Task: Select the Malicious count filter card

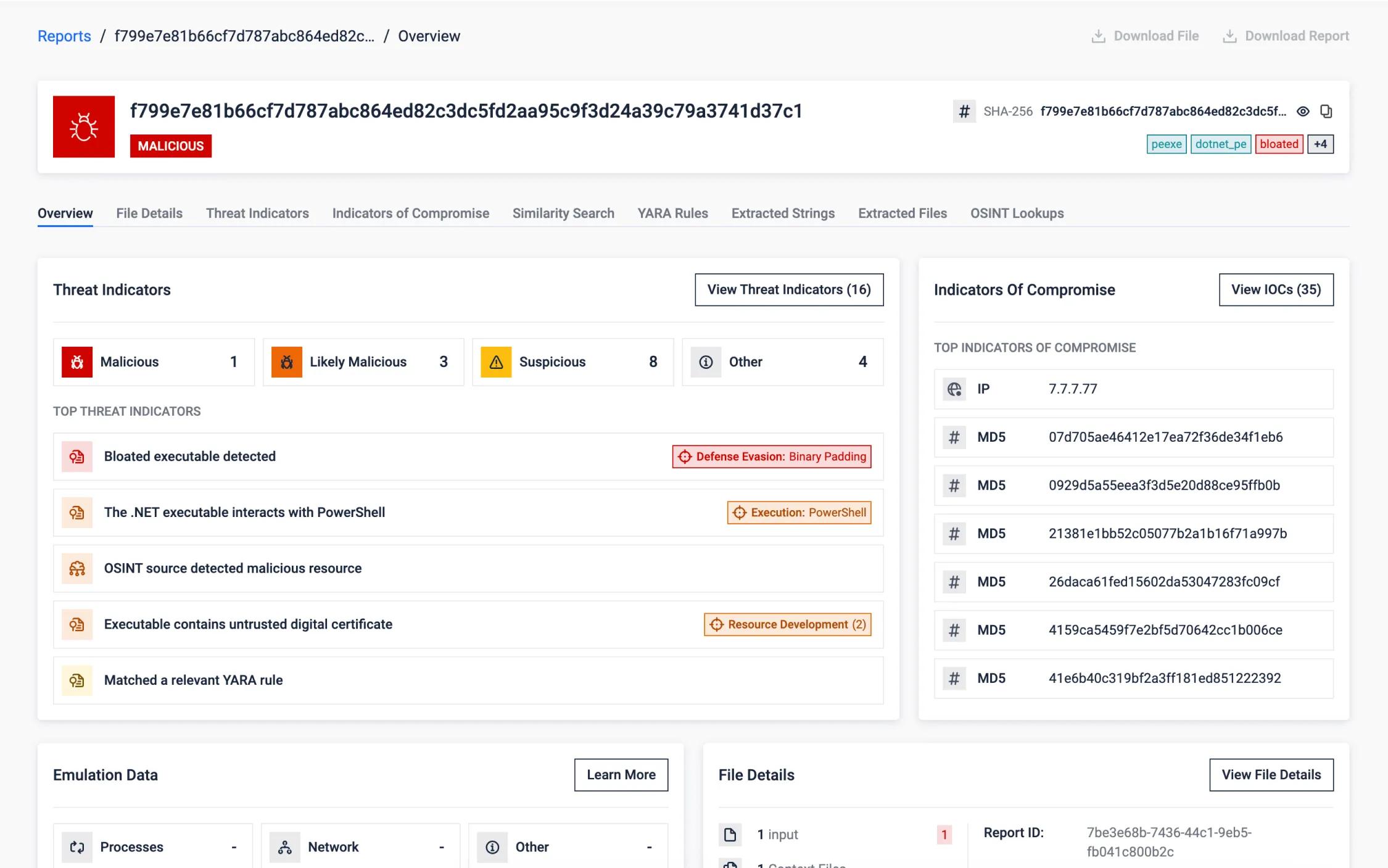Action: (154, 362)
